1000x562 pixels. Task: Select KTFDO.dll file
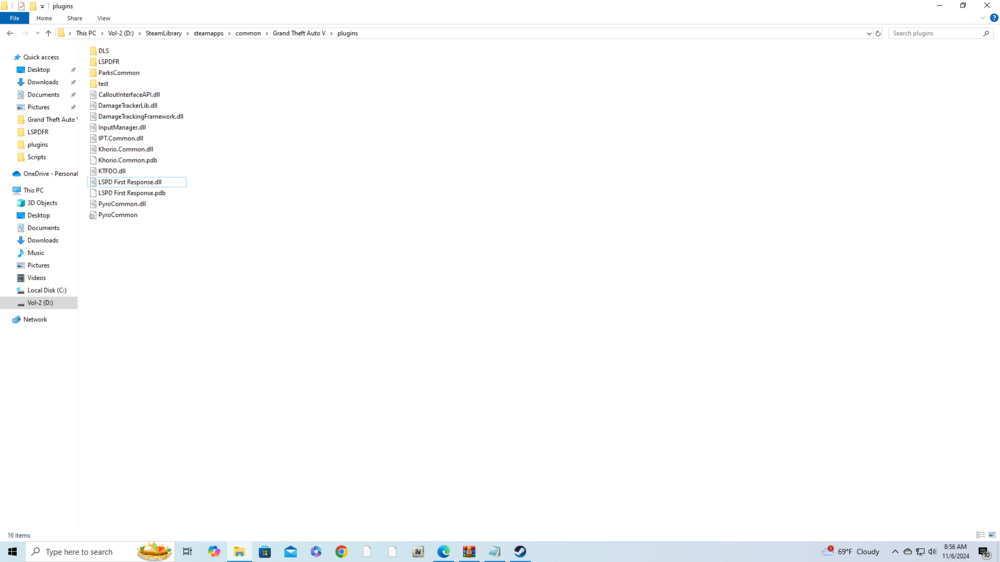coord(108,171)
